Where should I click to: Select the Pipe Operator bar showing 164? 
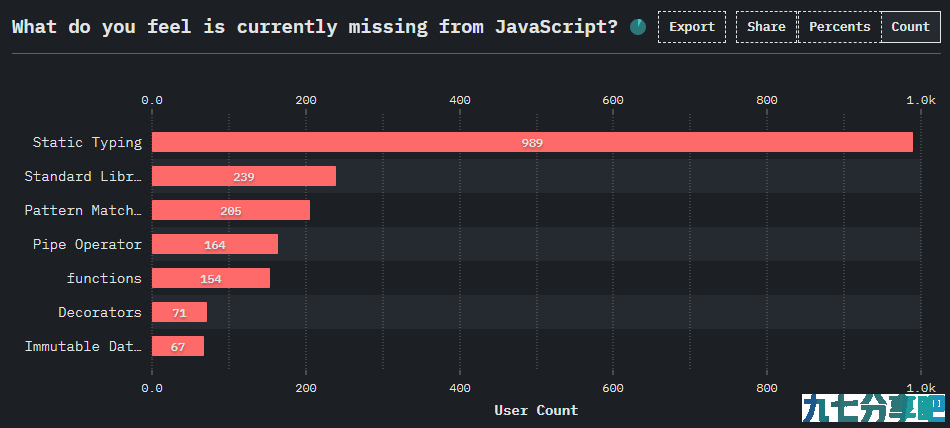[x=215, y=244]
